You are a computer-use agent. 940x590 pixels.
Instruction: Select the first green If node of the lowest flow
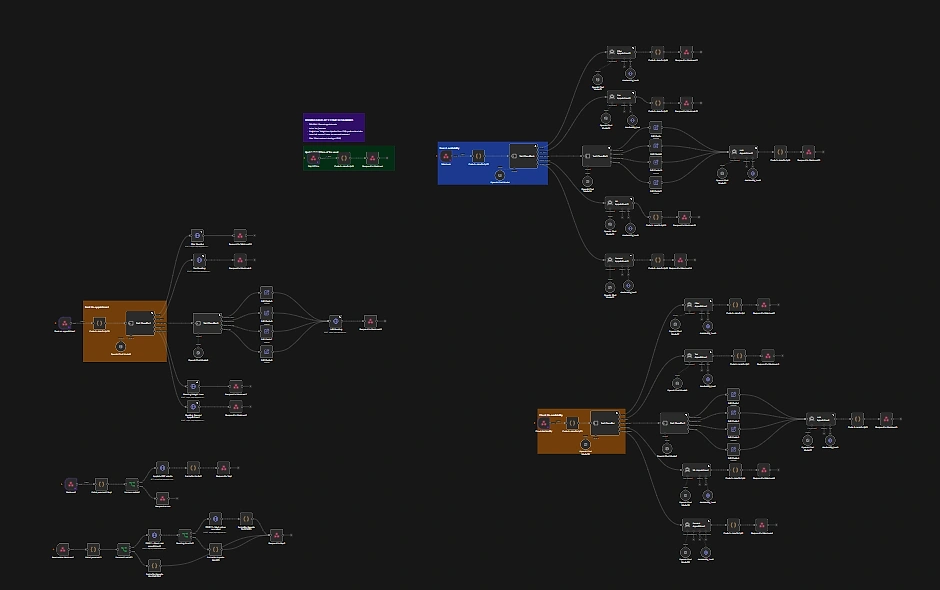click(x=123, y=549)
